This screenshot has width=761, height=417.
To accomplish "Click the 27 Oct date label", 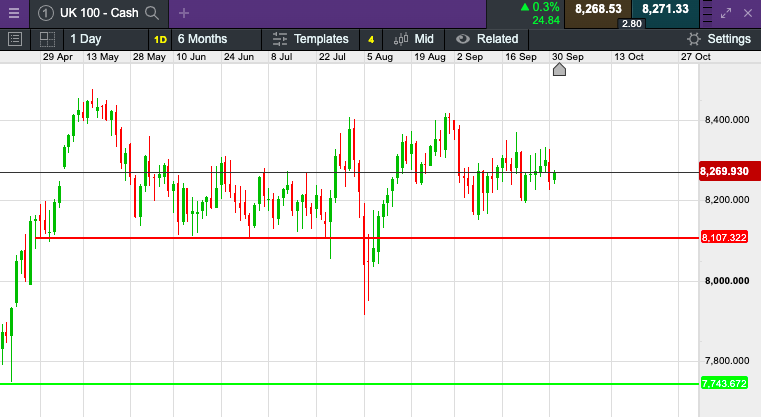I will click(695, 57).
